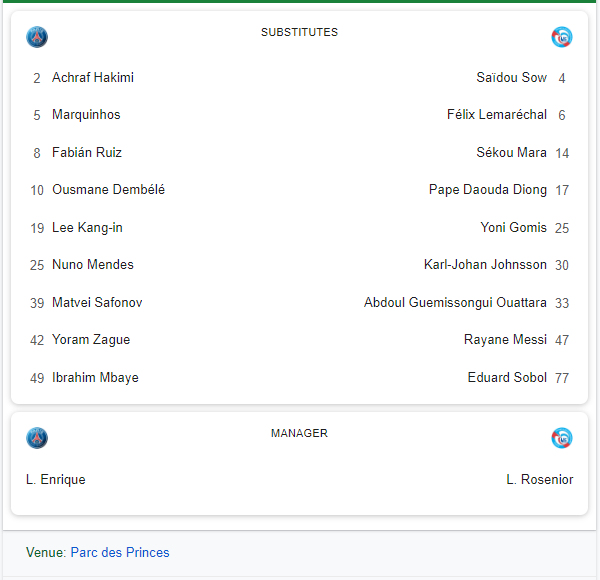Click Strasbourg crest in Substitutes header
This screenshot has height=580, width=600.
pyautogui.click(x=562, y=37)
